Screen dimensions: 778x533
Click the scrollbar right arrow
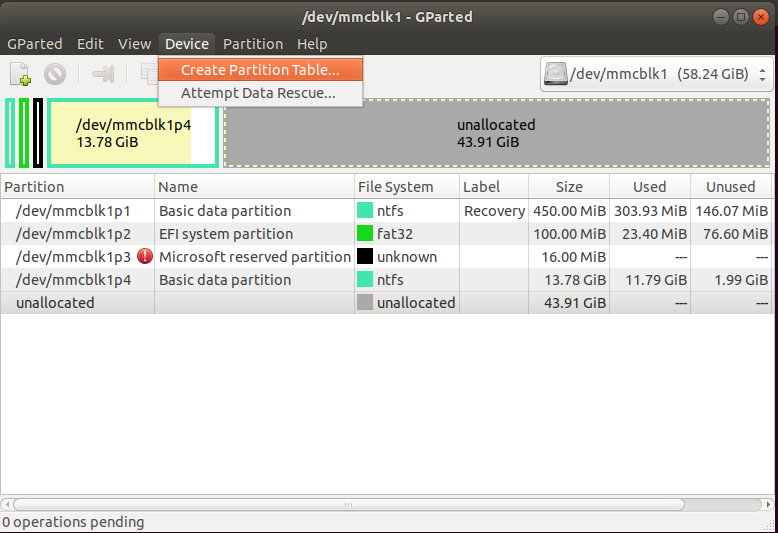point(768,505)
